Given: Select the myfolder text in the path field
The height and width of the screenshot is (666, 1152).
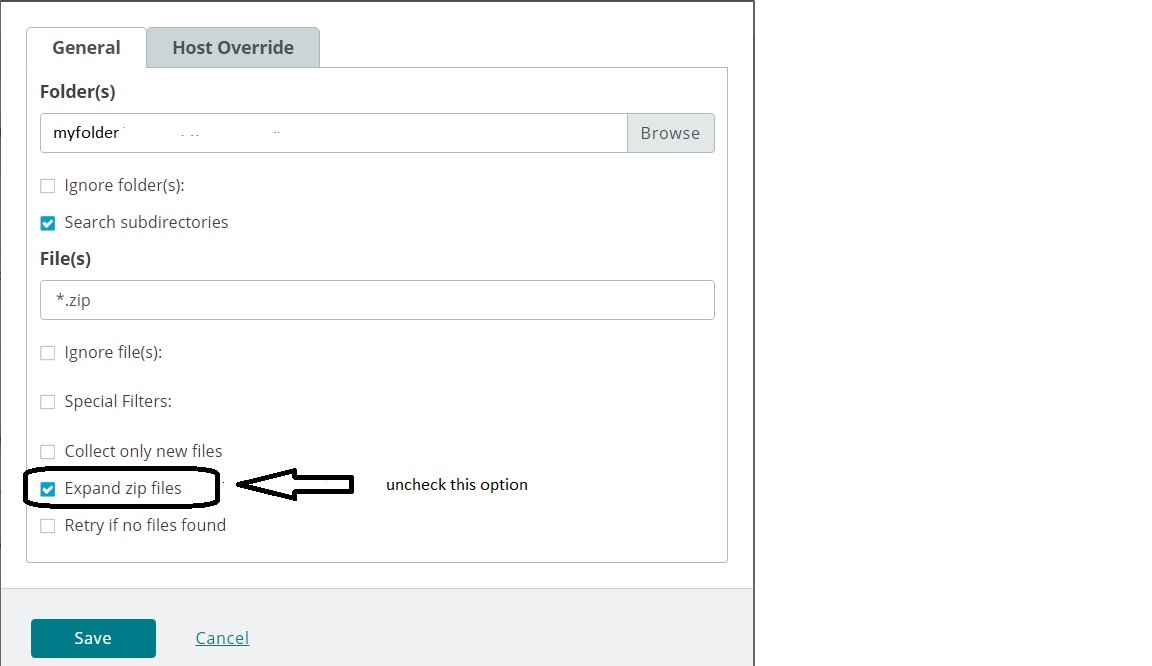Looking at the screenshot, I should pos(85,132).
